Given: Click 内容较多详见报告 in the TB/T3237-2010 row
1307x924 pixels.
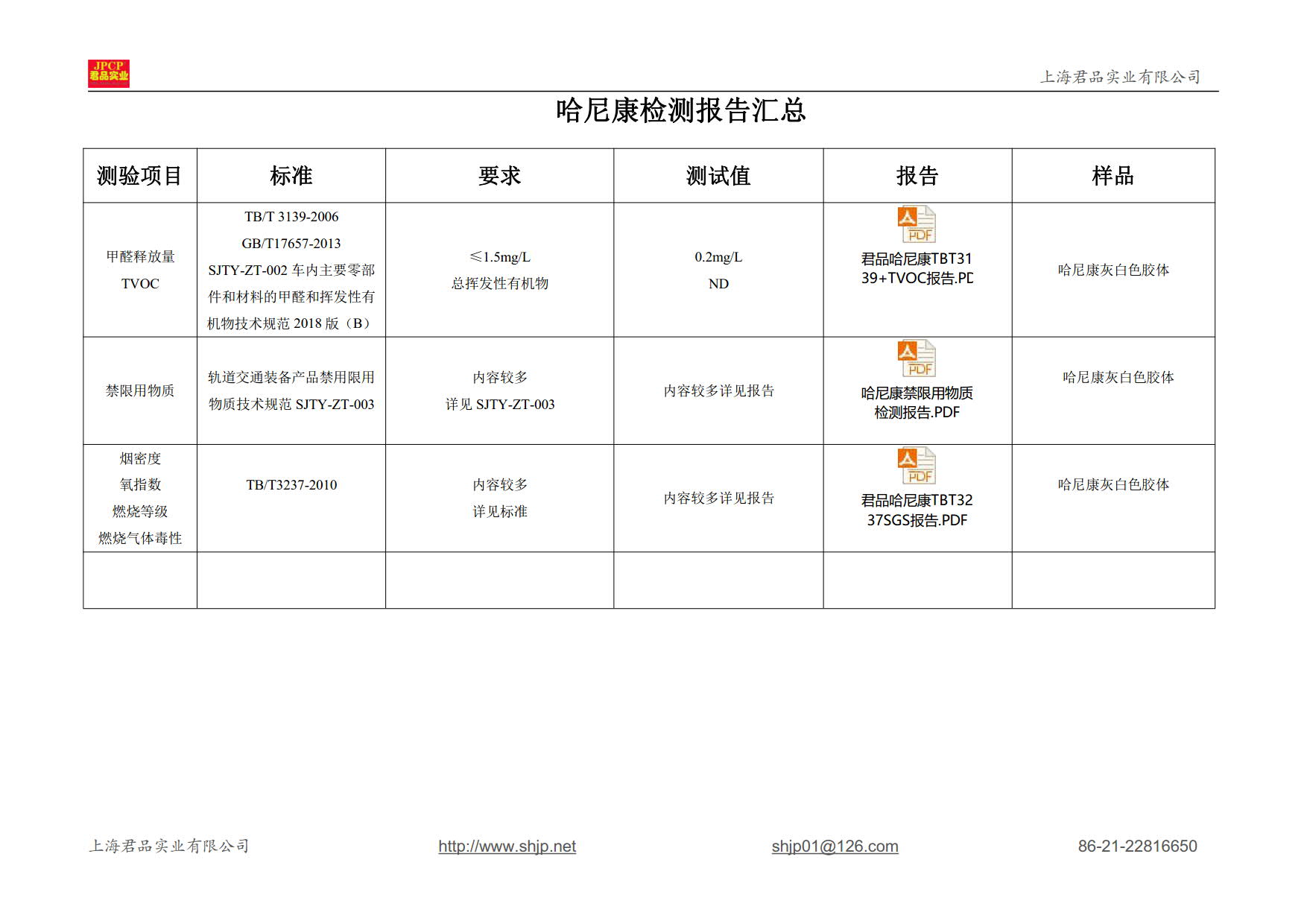Looking at the screenshot, I should pos(718,498).
